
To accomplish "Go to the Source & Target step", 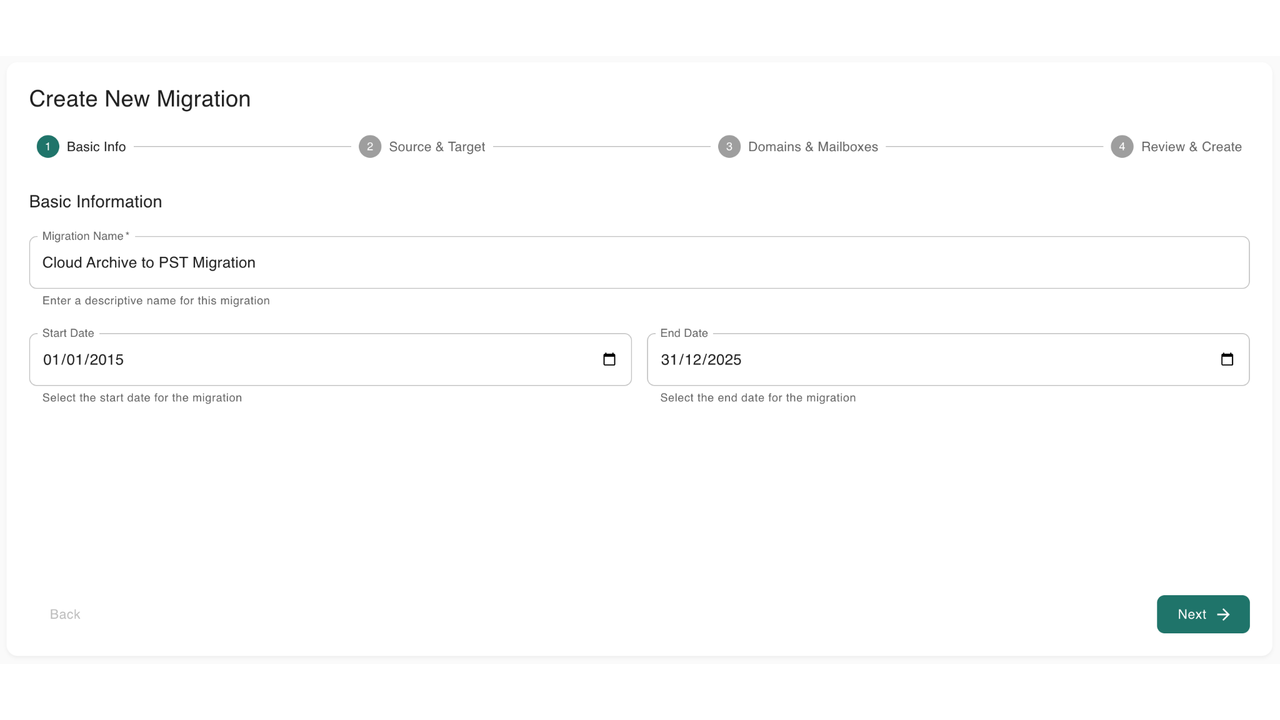I will [437, 147].
